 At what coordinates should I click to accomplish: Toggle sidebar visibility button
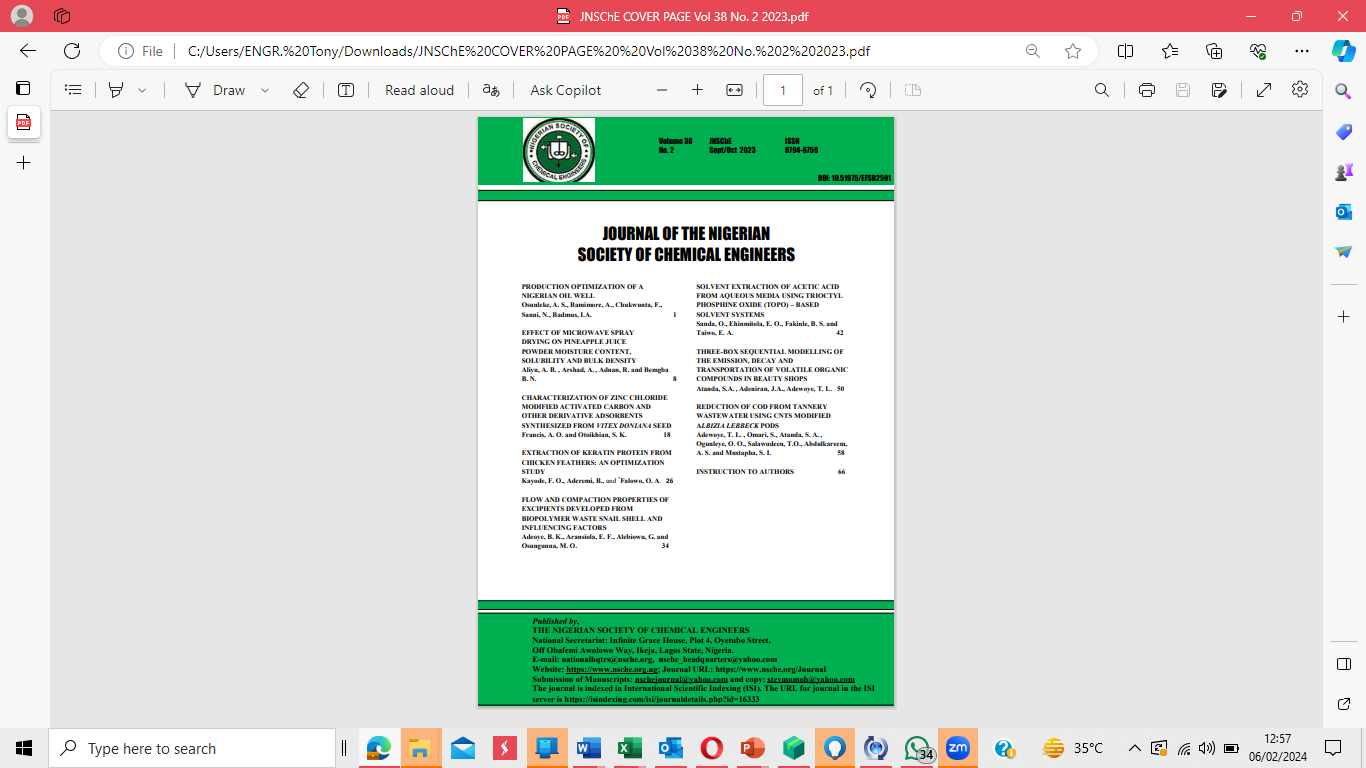(1343, 664)
